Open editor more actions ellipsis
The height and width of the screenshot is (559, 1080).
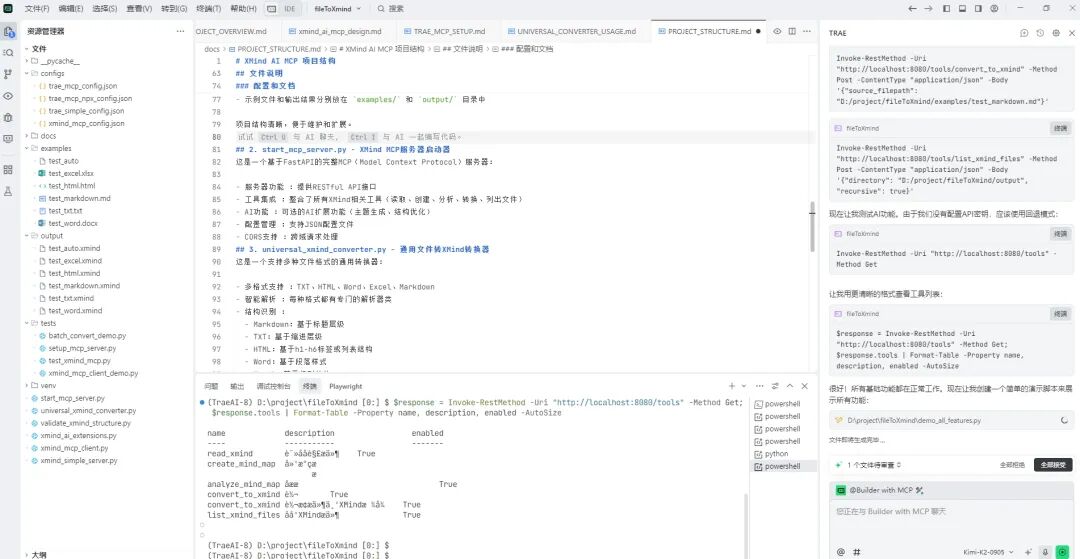807,31
